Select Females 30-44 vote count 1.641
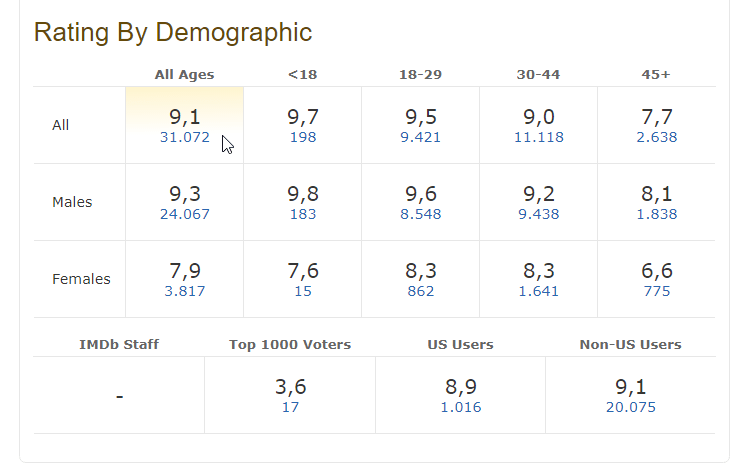This screenshot has height=469, width=749. [538, 291]
